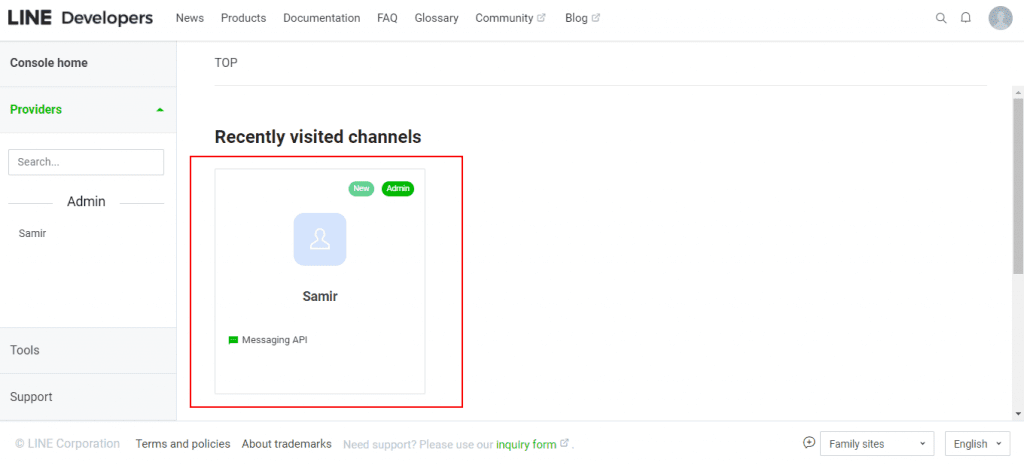Open the News menu item

[190, 18]
